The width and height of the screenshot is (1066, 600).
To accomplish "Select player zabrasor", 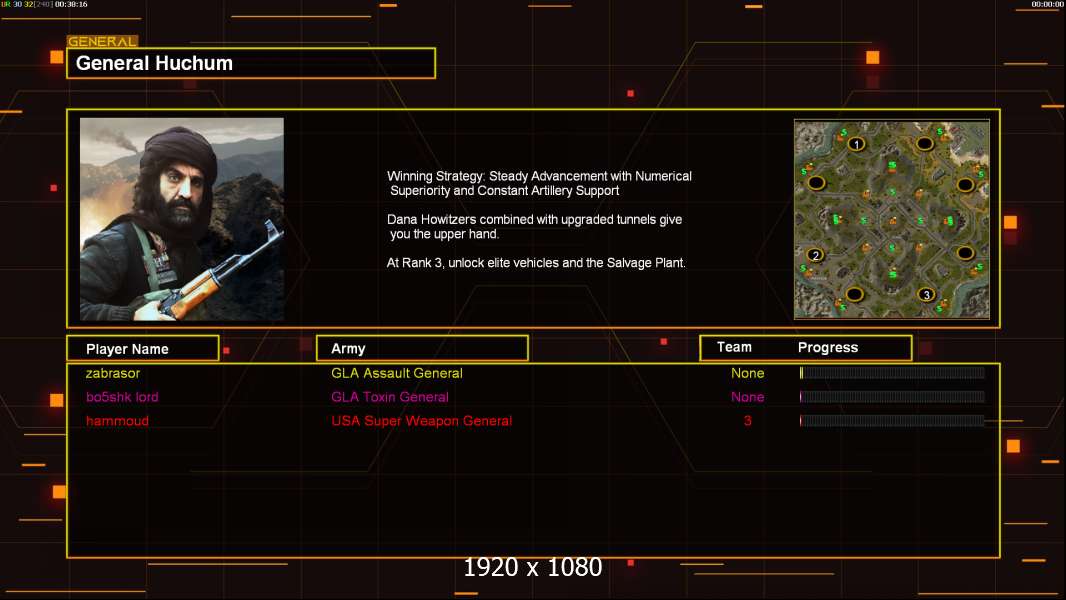I will pyautogui.click(x=113, y=373).
